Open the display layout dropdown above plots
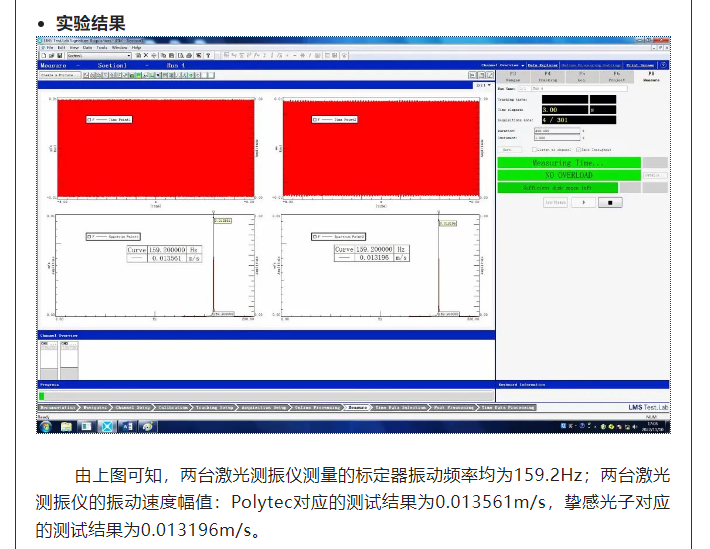This screenshot has width=710, height=549. (484, 85)
